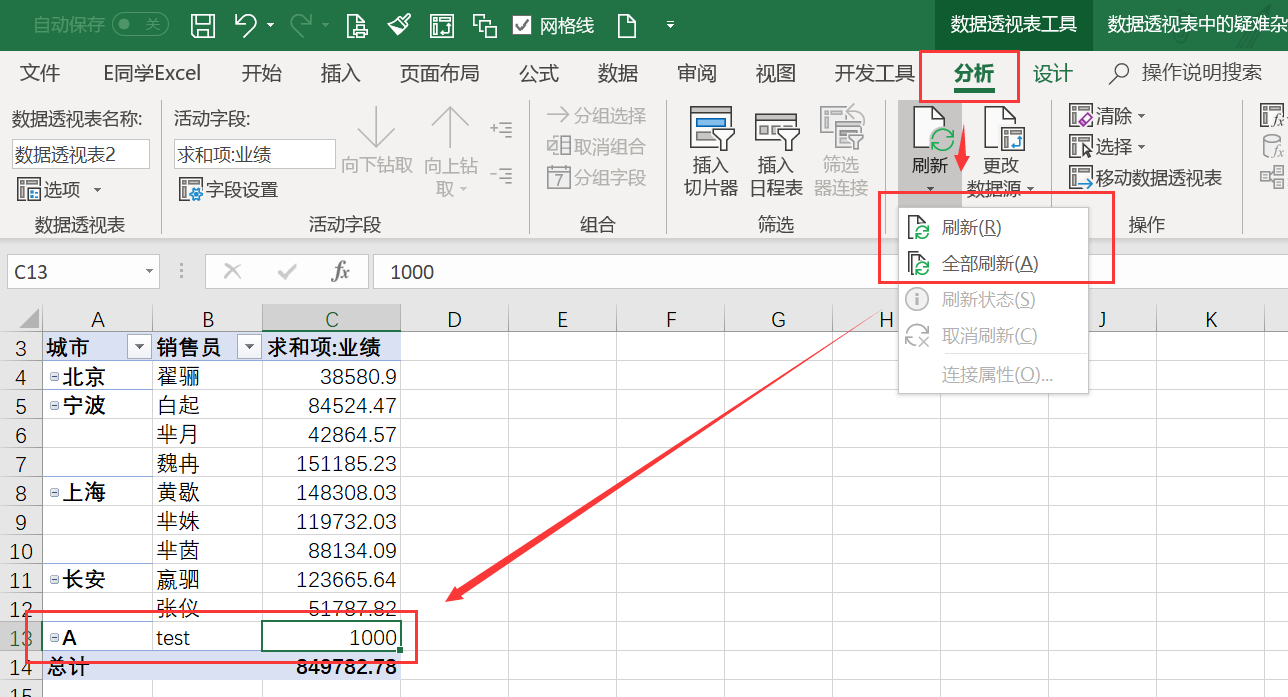Toggle the AutoSave switch
Image resolution: width=1288 pixels, height=697 pixels.
click(140, 25)
